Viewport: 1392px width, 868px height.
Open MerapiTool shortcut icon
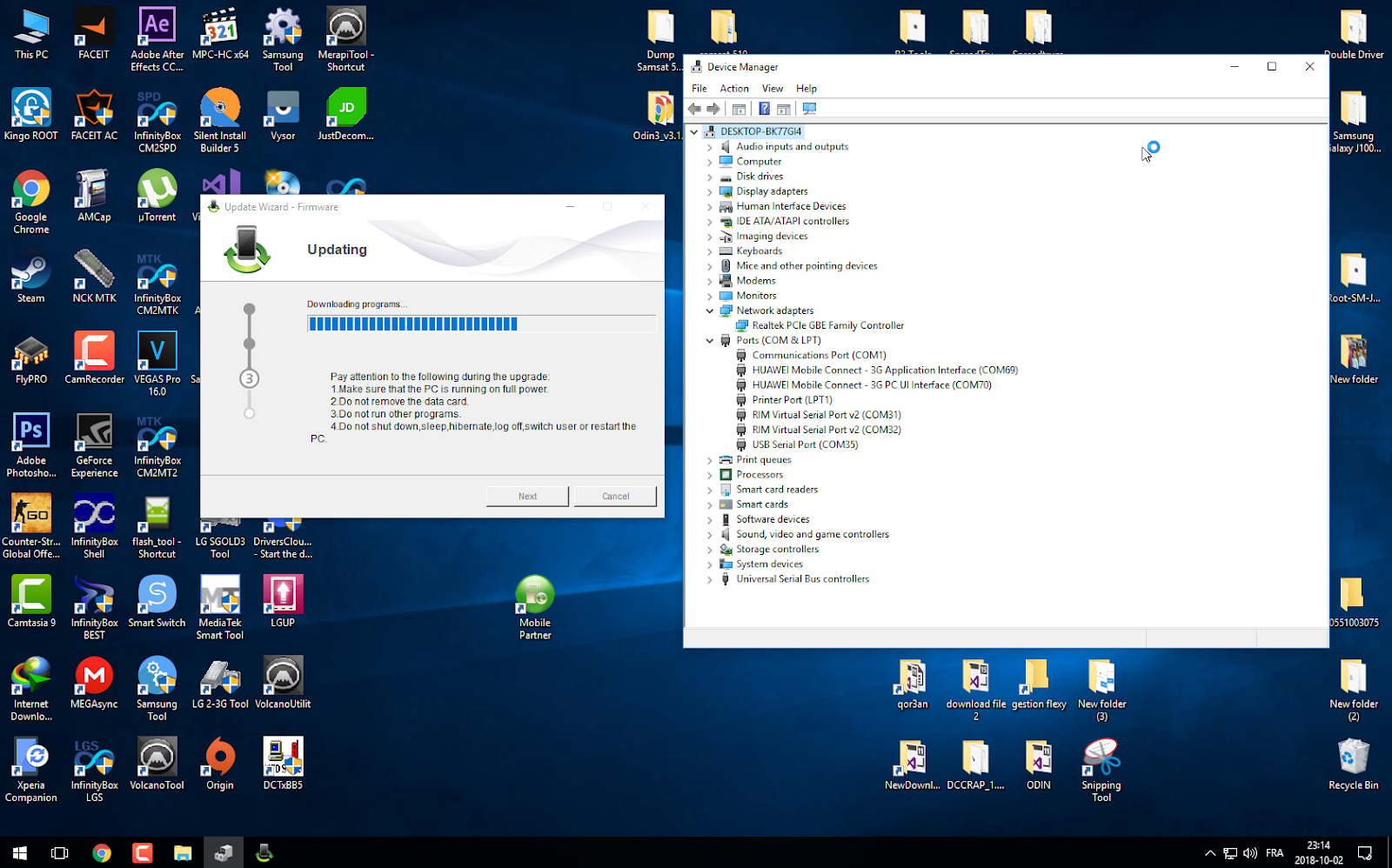click(x=345, y=40)
